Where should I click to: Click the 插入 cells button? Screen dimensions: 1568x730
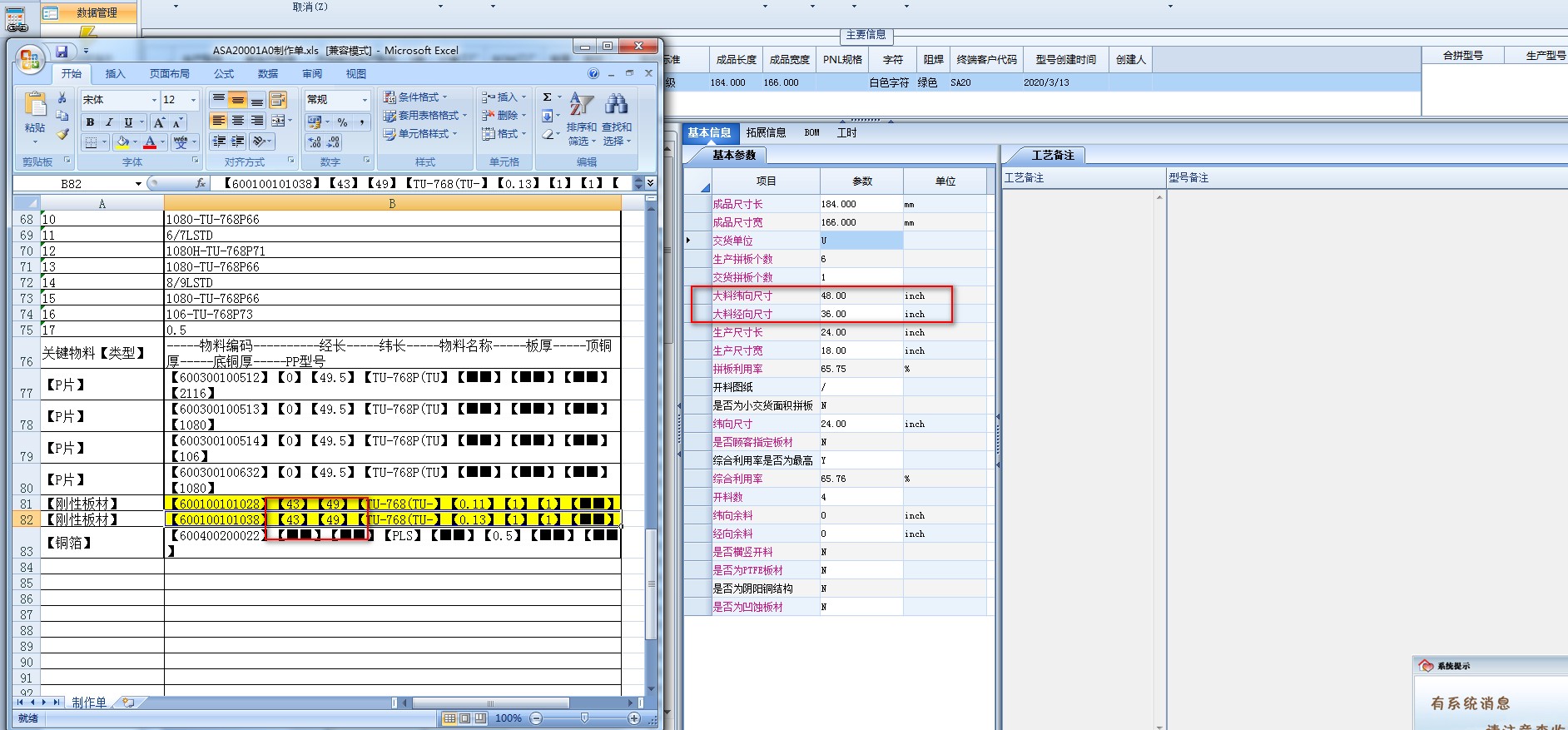point(504,97)
